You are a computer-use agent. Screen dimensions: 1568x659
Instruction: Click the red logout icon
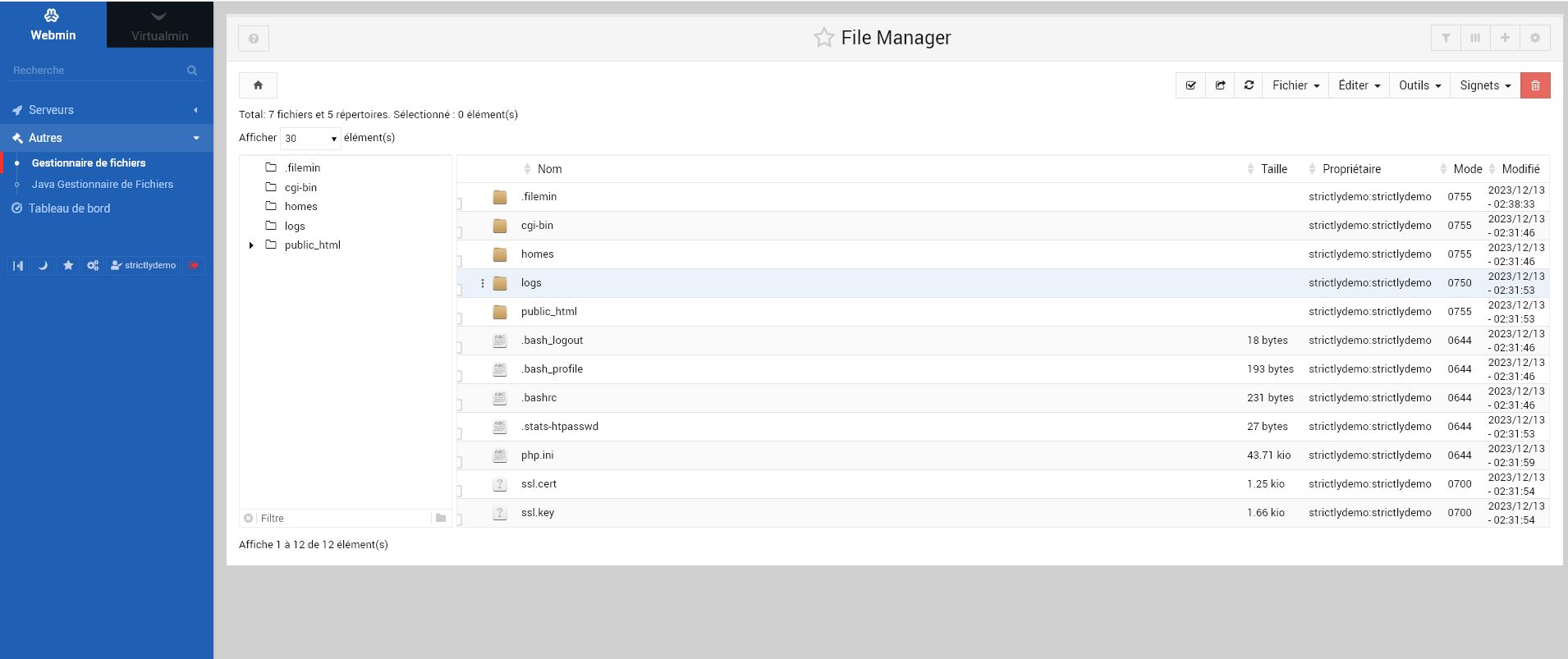coord(193,265)
